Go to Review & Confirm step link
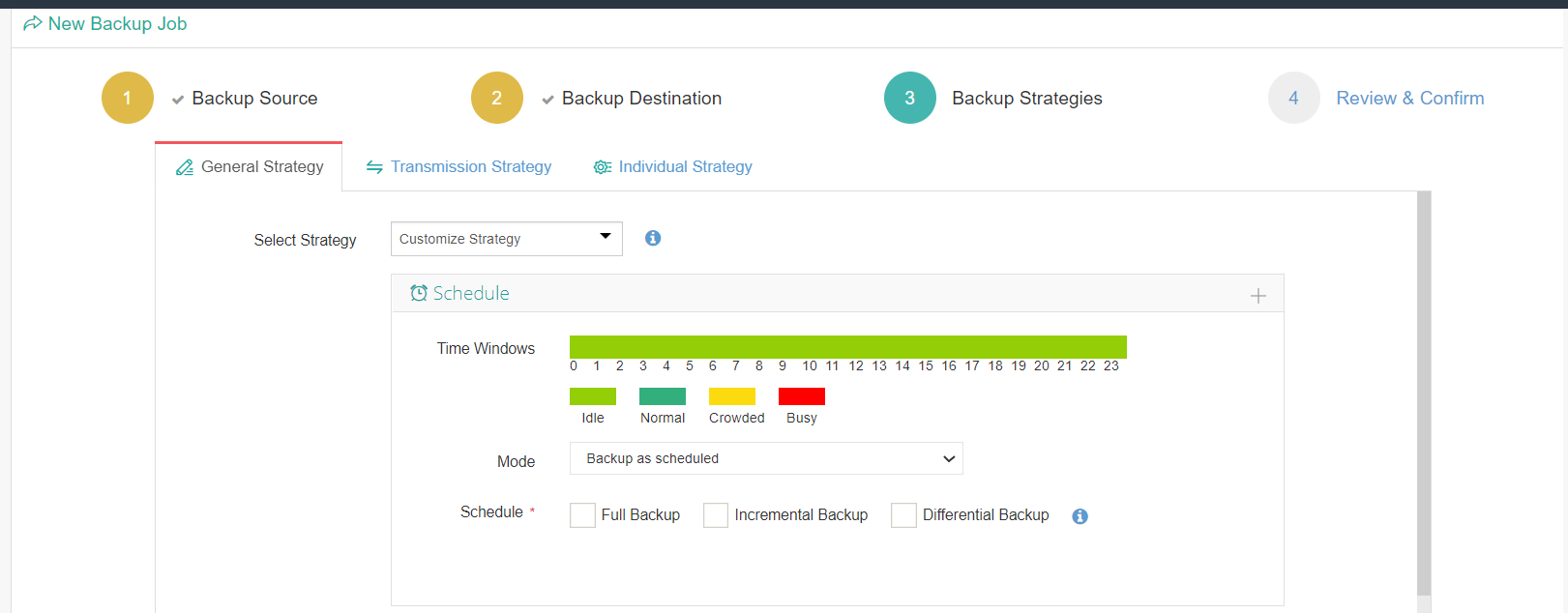The height and width of the screenshot is (613, 1568). pos(1409,98)
